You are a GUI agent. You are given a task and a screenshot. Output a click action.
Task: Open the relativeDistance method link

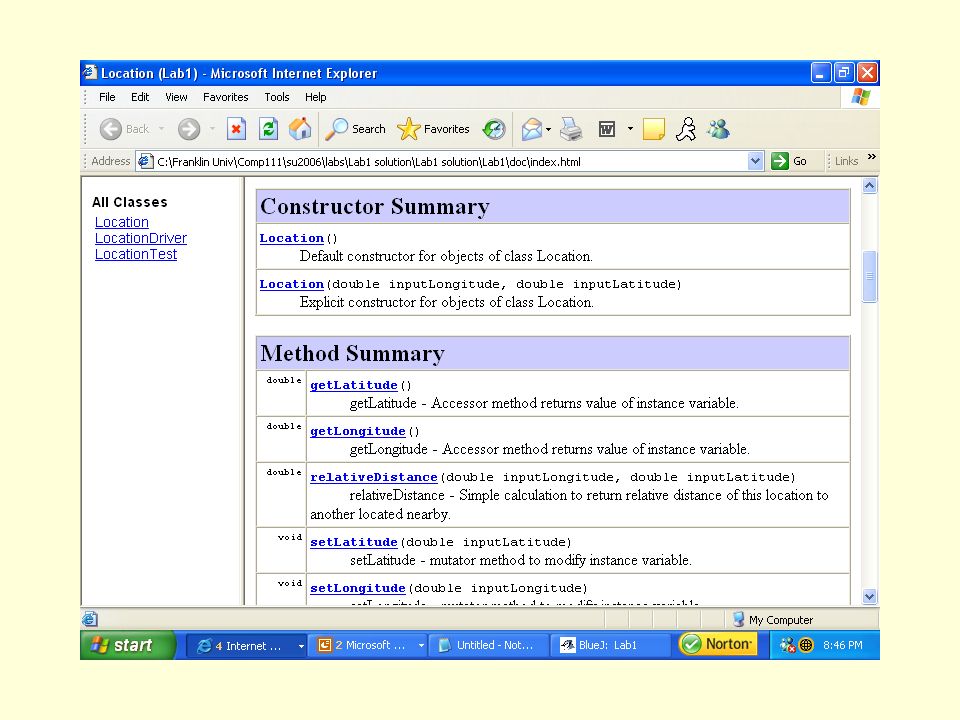[x=373, y=477]
